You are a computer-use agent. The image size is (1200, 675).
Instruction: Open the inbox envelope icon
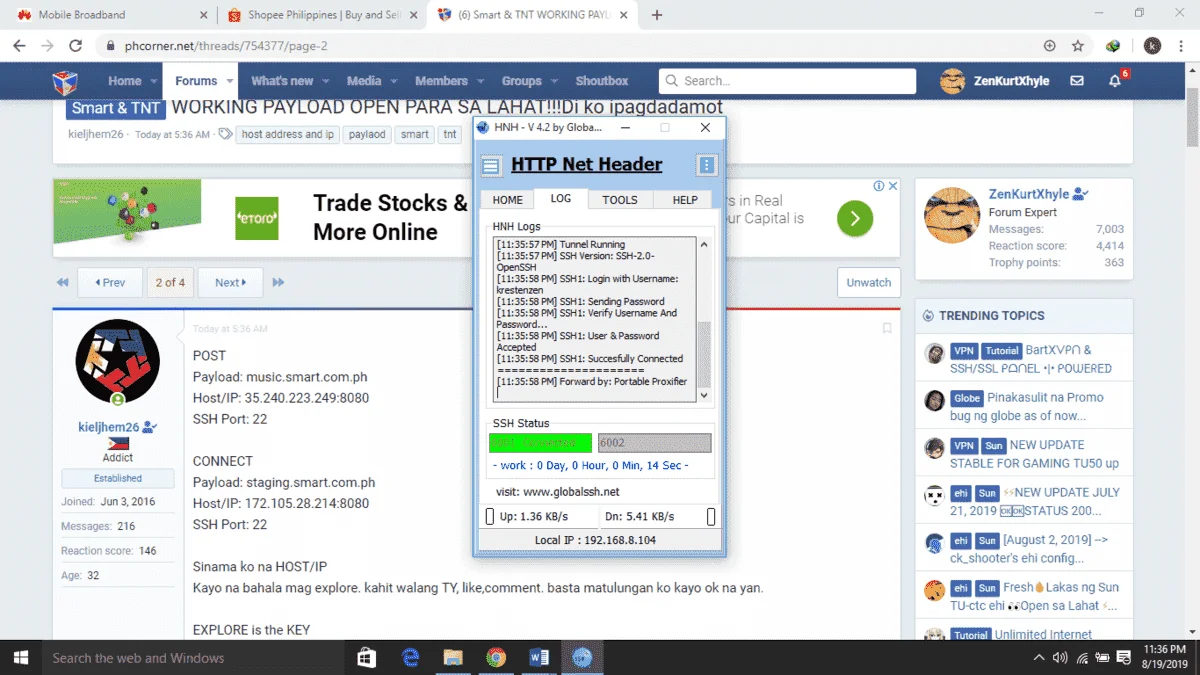pos(1077,81)
